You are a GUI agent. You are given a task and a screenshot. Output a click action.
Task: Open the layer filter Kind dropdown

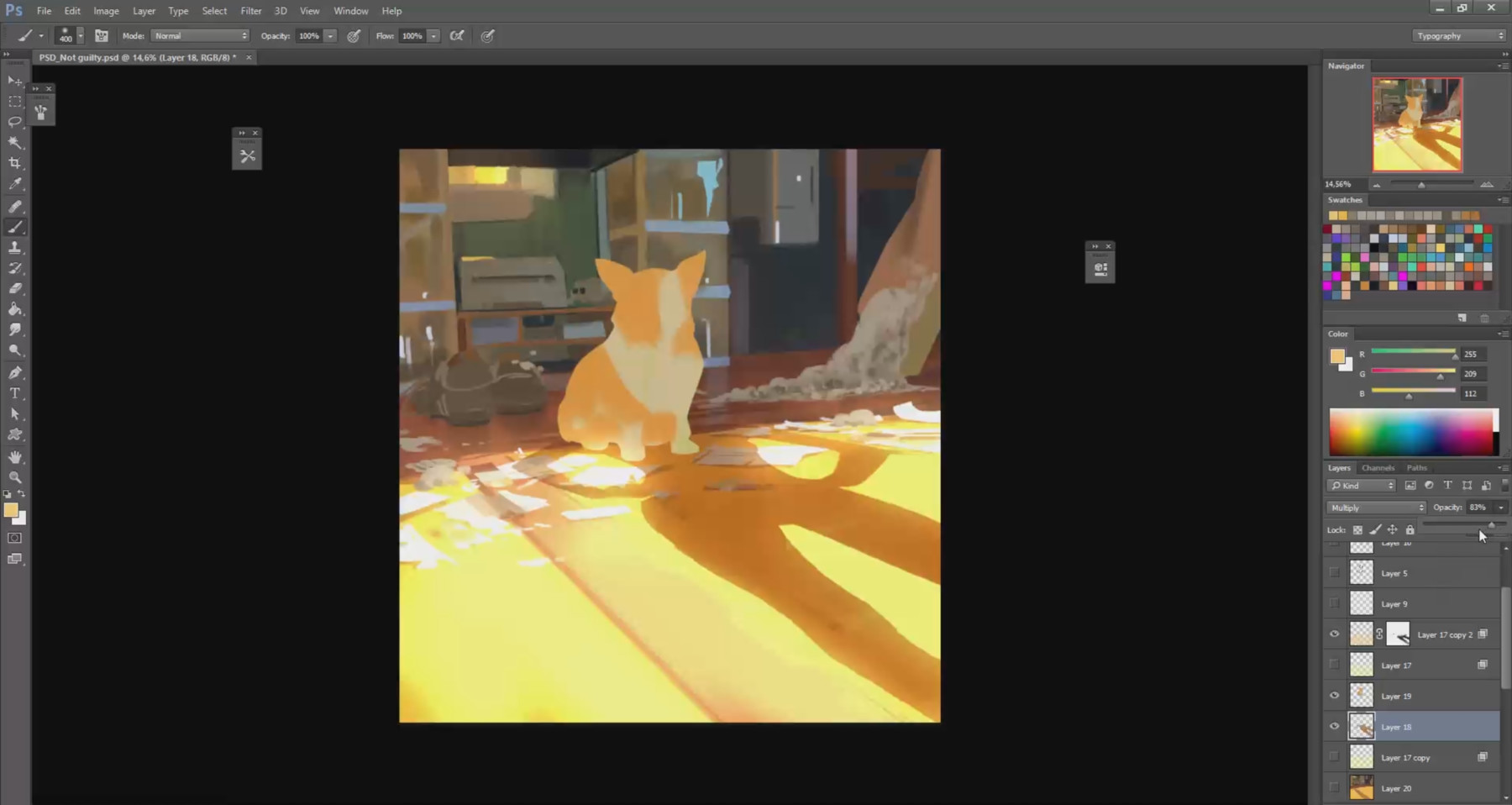(x=1361, y=486)
